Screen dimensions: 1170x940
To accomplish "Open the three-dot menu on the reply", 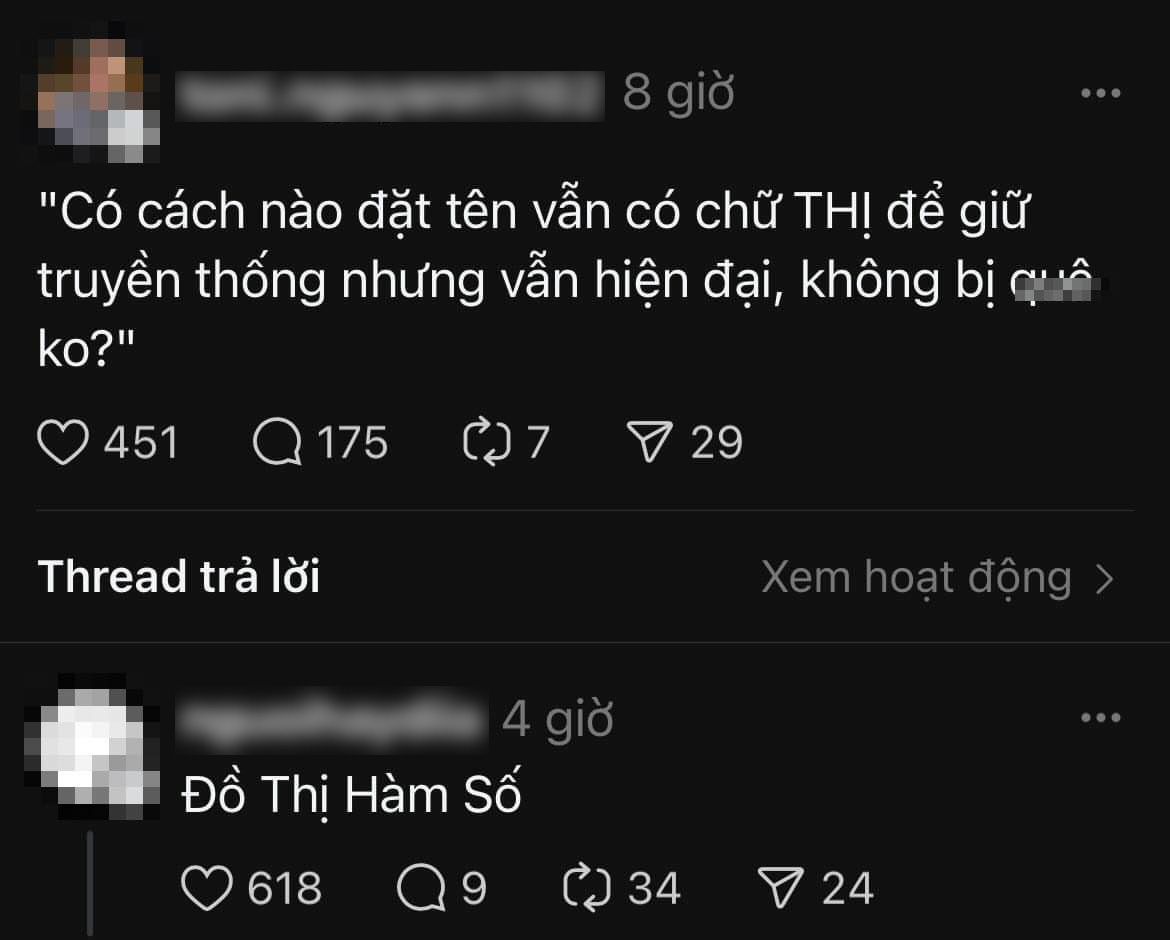I will tap(1101, 718).
